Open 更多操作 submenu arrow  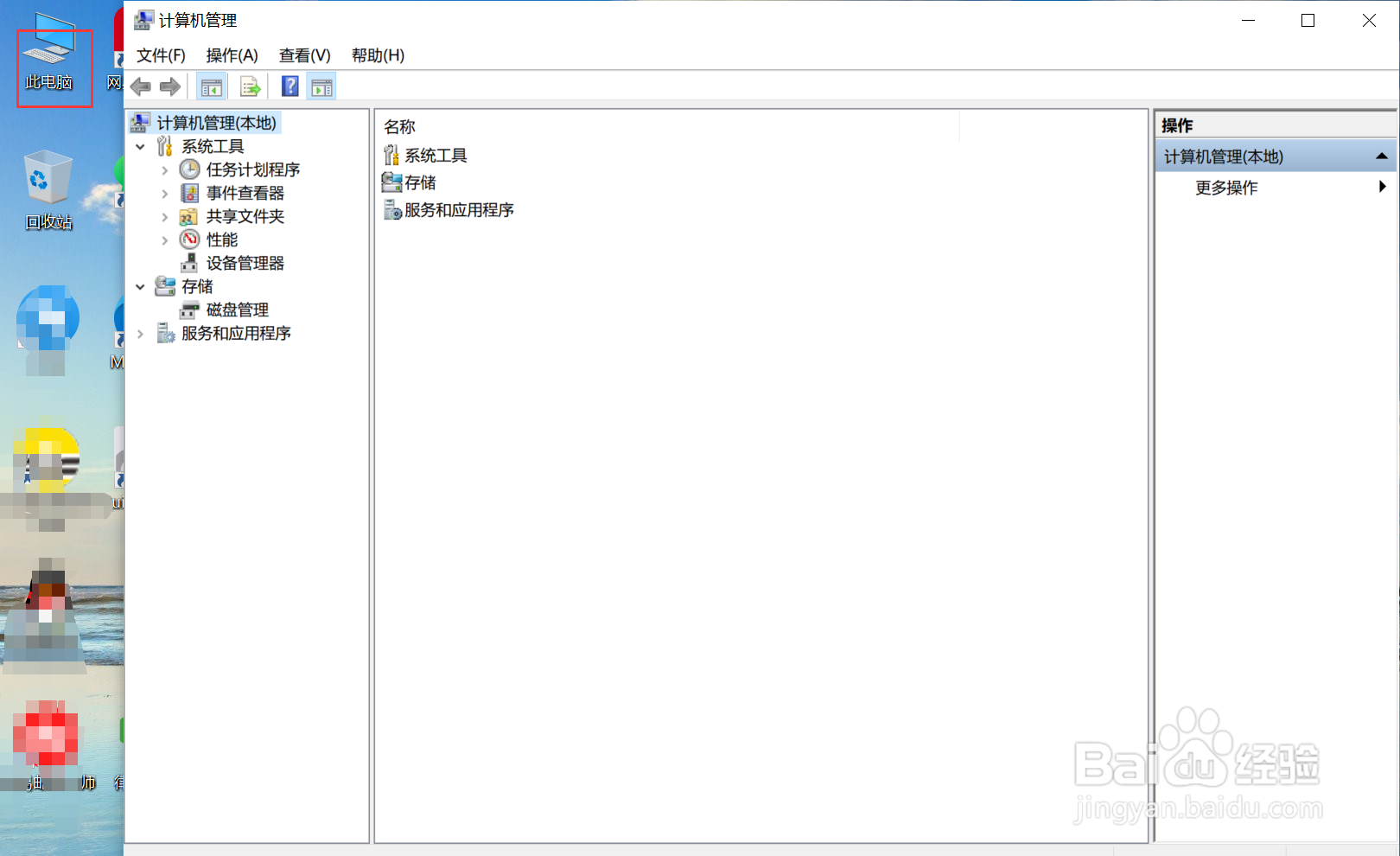click(x=1383, y=187)
